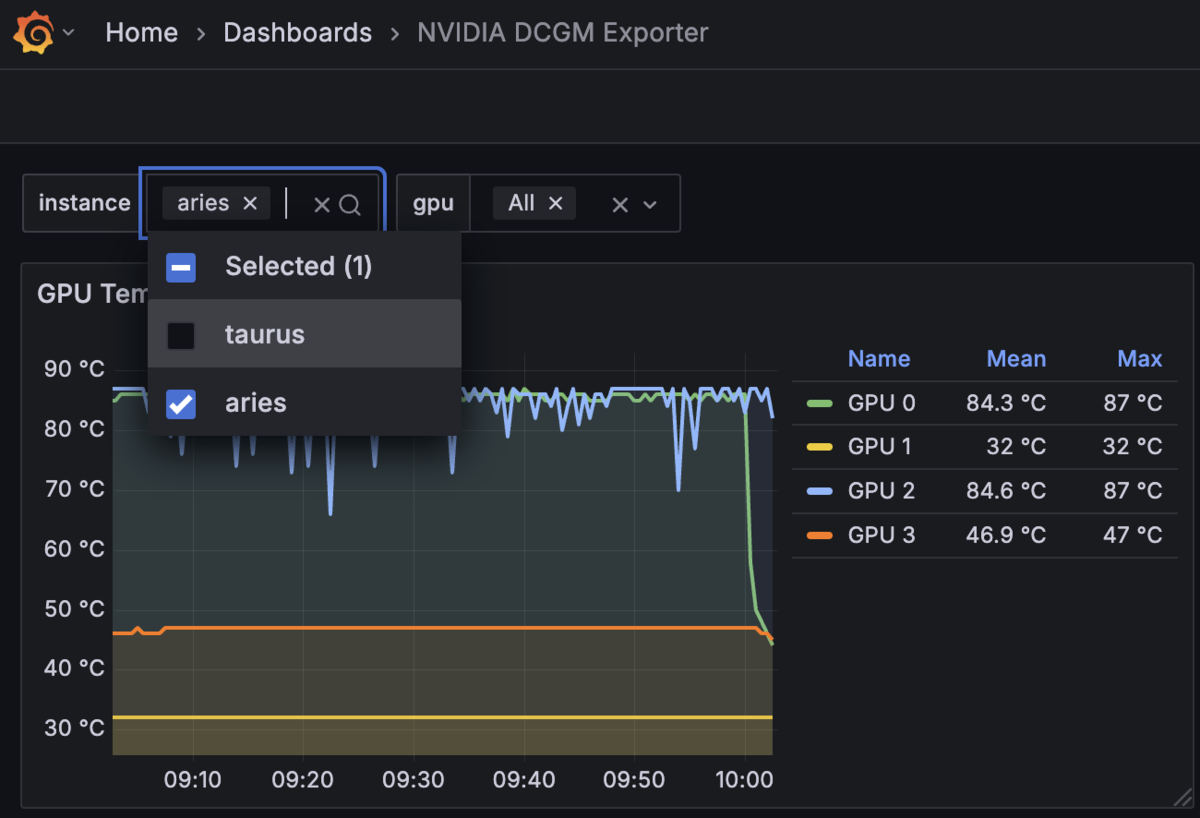
Task: Click the 46.9 °C mean value for GPU 3
Action: tap(1006, 535)
